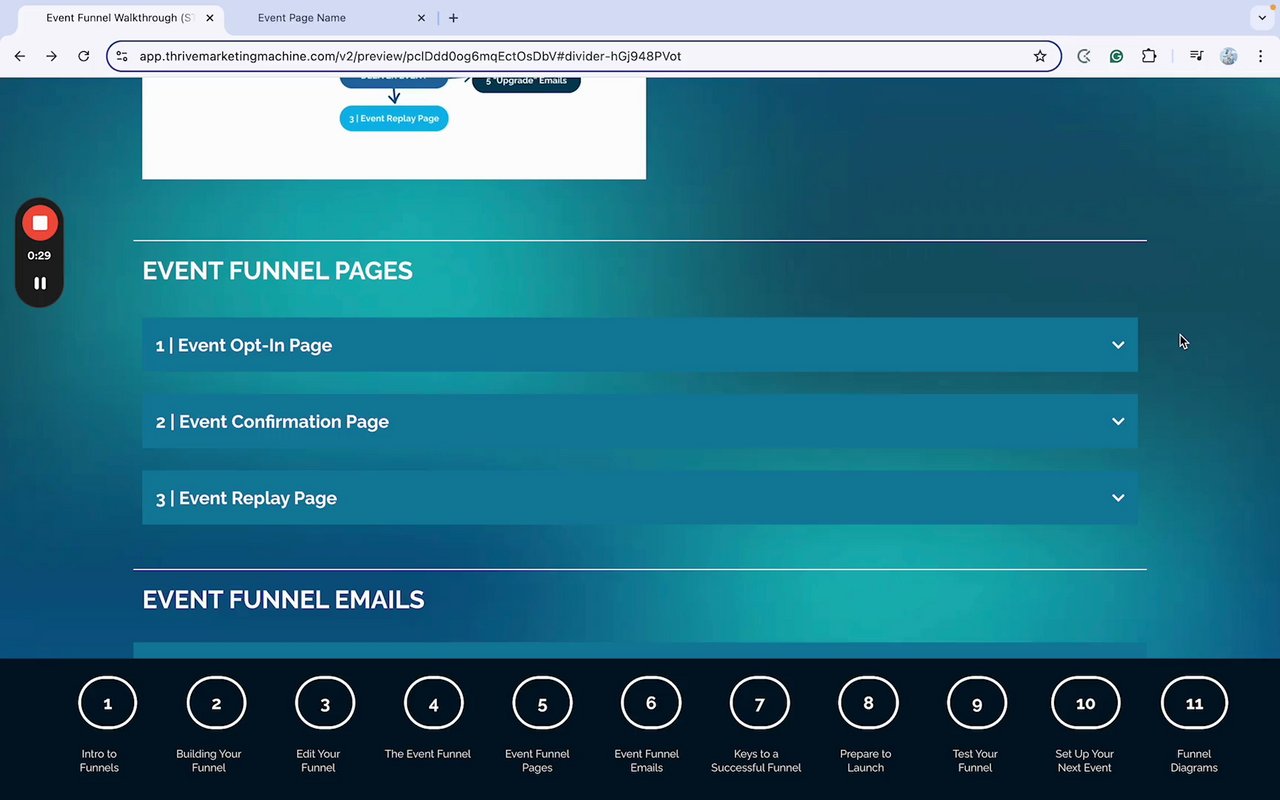Reload the current page

coord(84,56)
